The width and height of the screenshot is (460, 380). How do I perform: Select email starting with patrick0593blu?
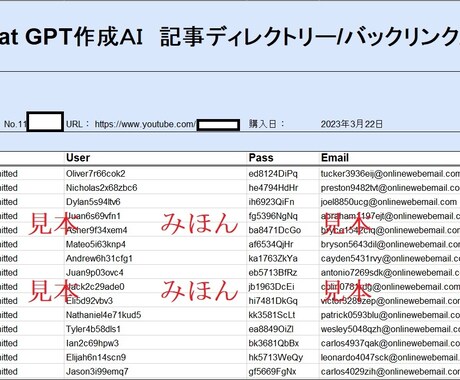point(390,315)
